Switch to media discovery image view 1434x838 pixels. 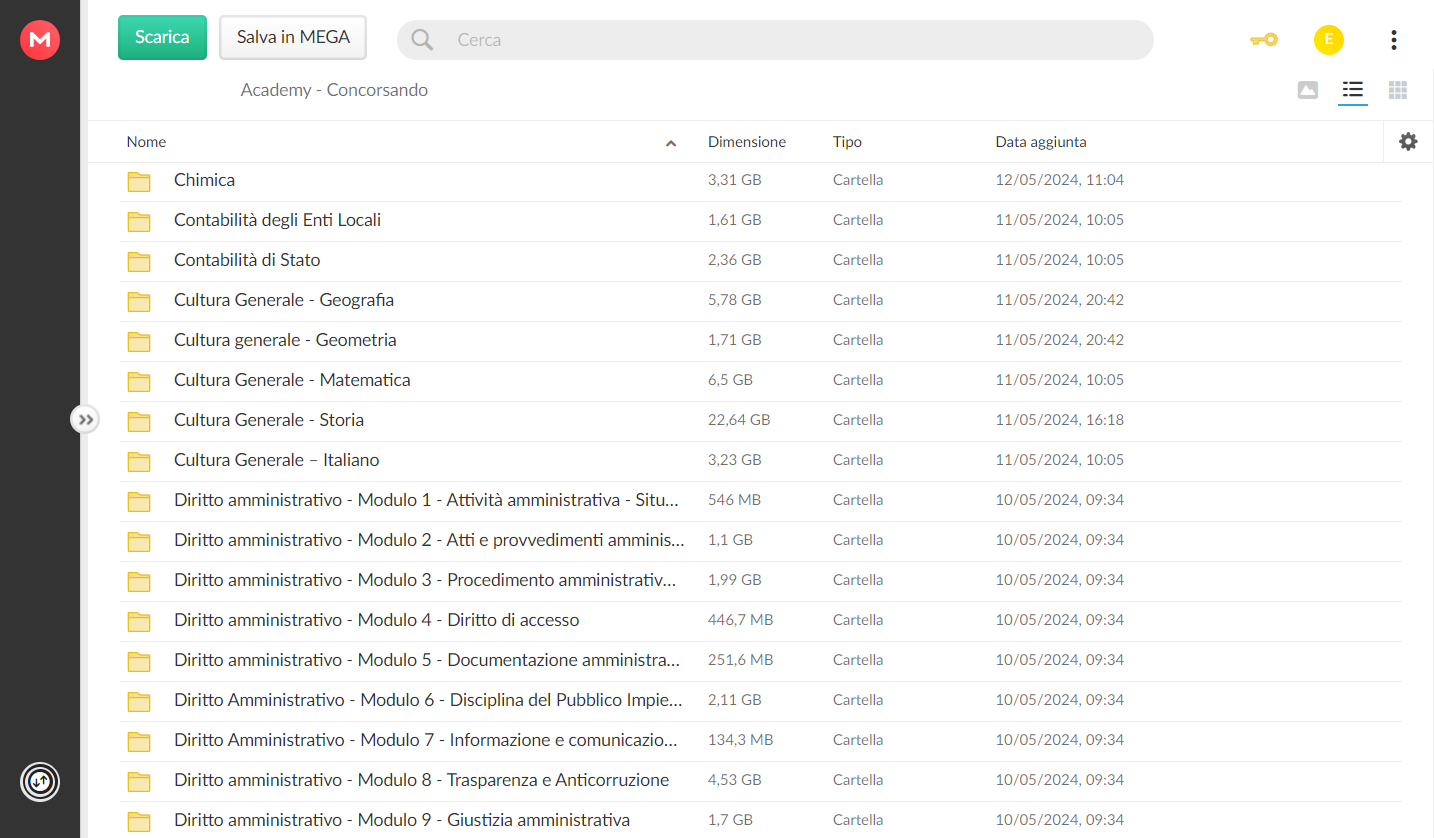1307,90
